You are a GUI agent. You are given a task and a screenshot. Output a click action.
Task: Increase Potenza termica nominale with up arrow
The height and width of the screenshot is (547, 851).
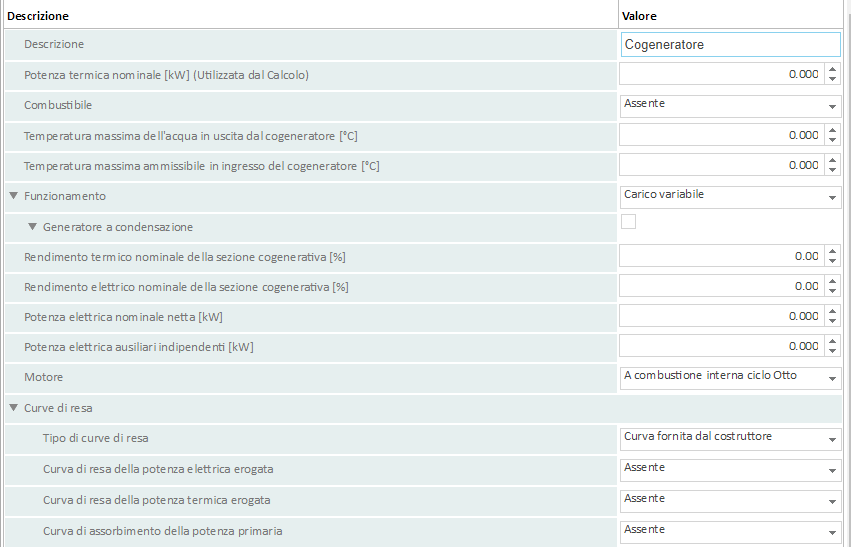click(x=833, y=69)
